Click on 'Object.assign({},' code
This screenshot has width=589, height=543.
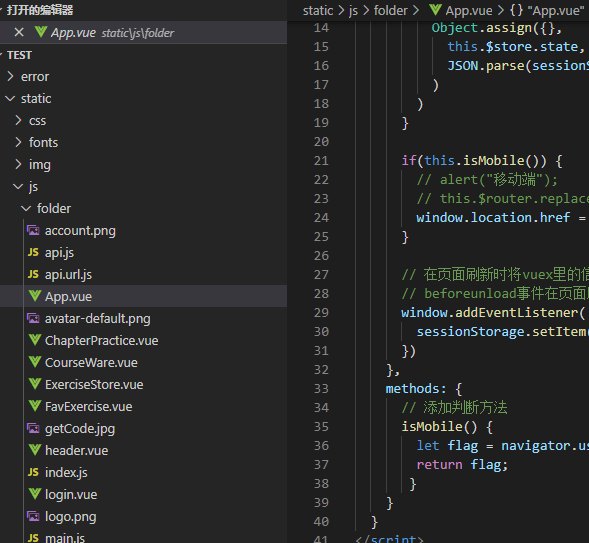point(497,28)
